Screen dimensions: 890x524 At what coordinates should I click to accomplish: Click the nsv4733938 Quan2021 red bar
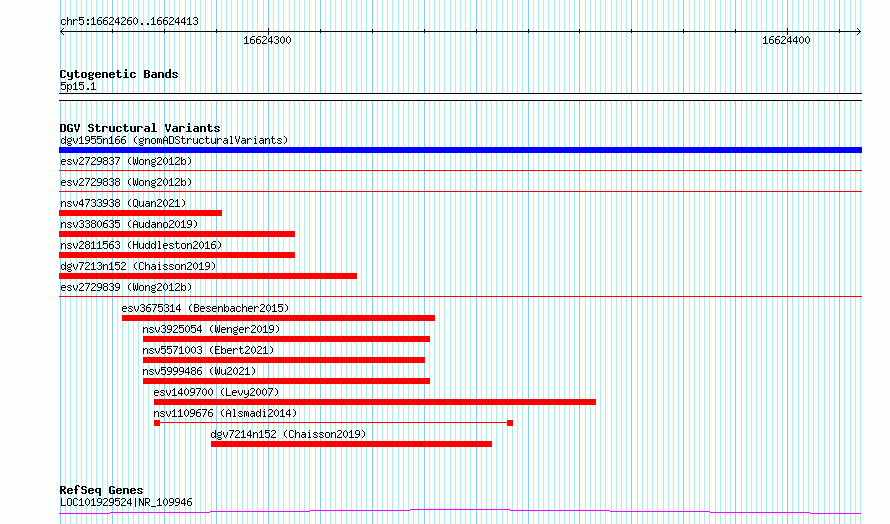click(x=140, y=213)
